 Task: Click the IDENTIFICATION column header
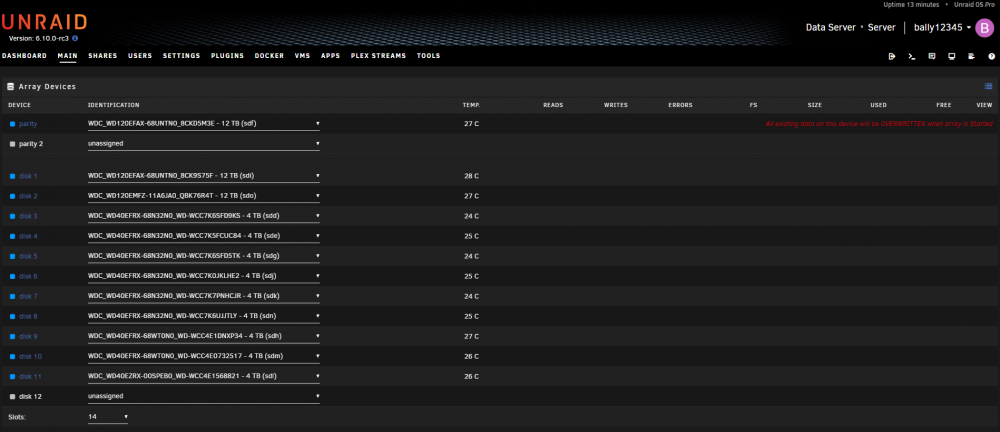(x=113, y=105)
